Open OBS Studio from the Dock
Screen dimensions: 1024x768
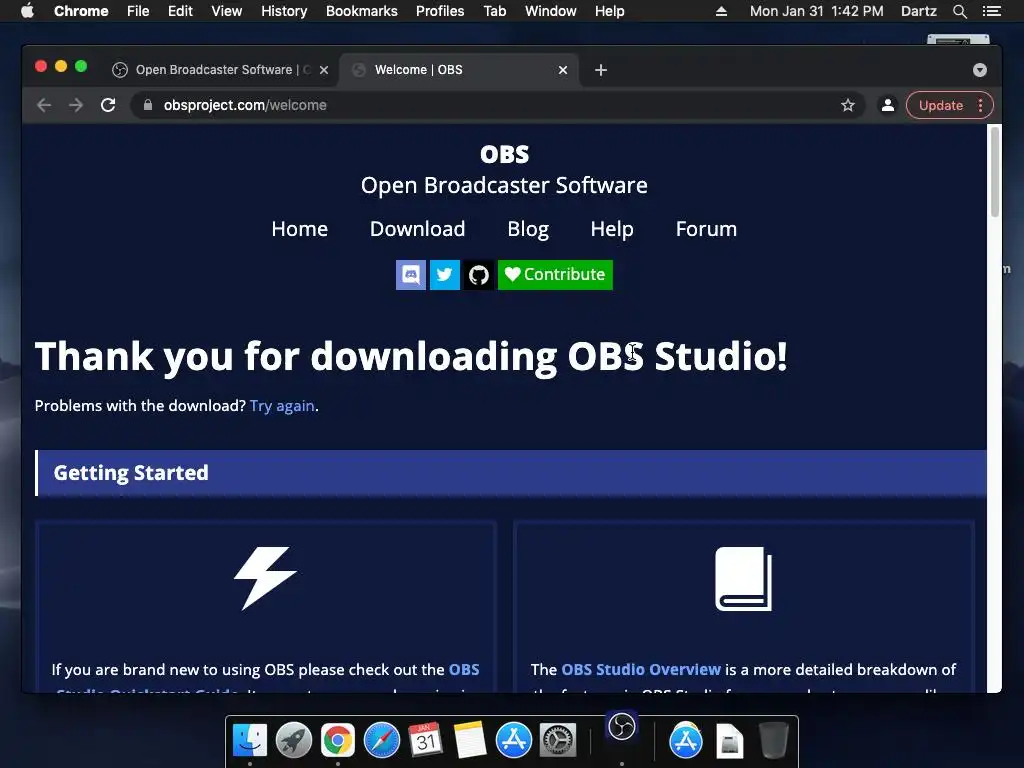coord(622,726)
